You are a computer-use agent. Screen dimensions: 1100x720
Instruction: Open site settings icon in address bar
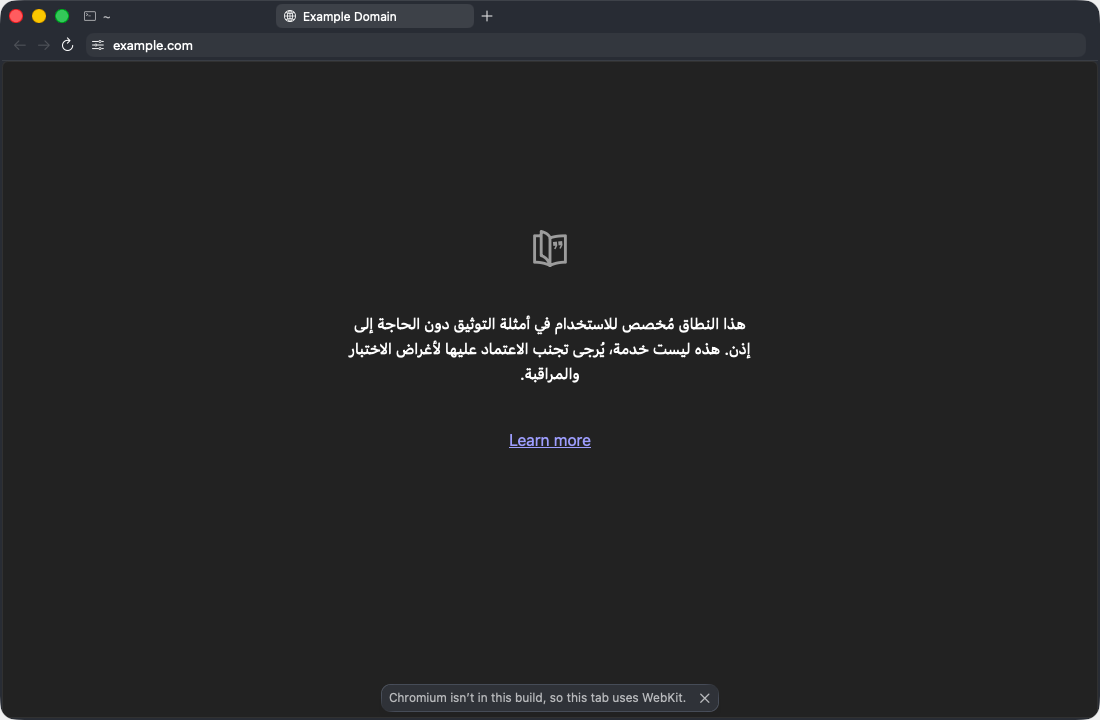[98, 45]
